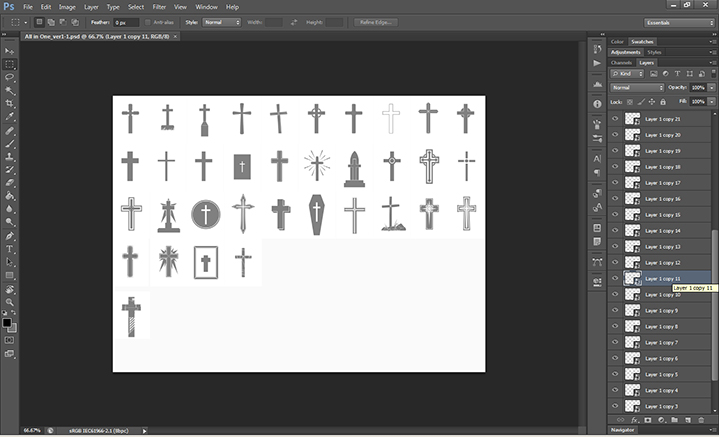Choose the Lasso tool
The width and height of the screenshot is (719, 437).
click(10, 76)
